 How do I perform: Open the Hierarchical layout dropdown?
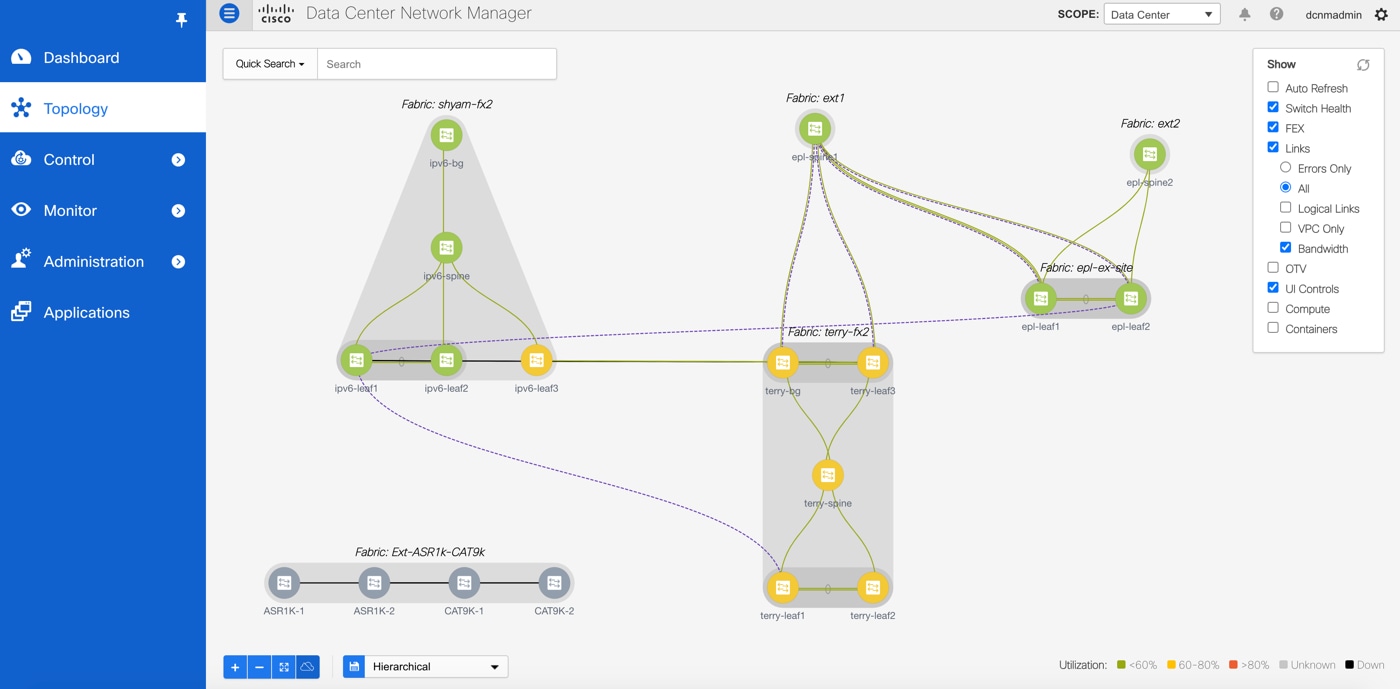436,667
